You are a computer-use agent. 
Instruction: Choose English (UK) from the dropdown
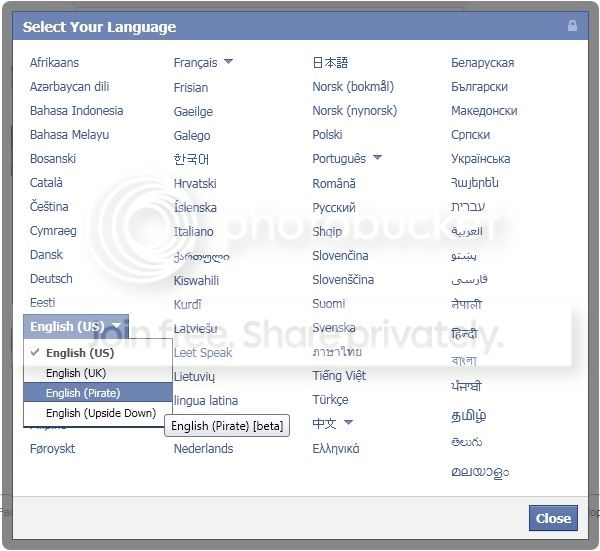coord(98,373)
